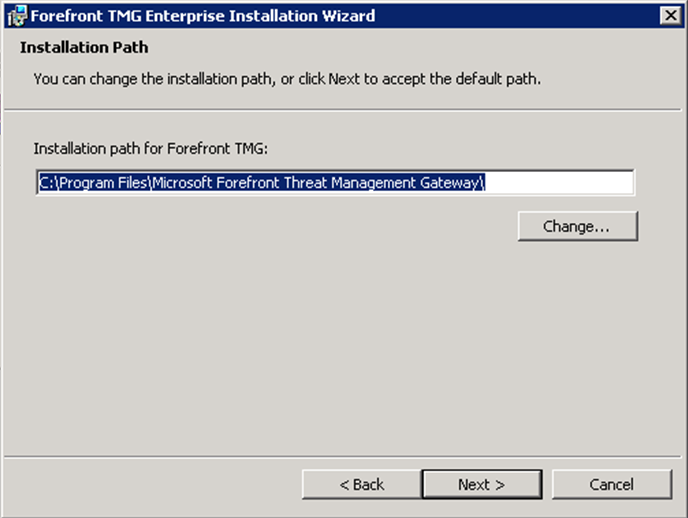Click the highlighted installation path text
Screen dimensions: 688x518
click(x=262, y=182)
